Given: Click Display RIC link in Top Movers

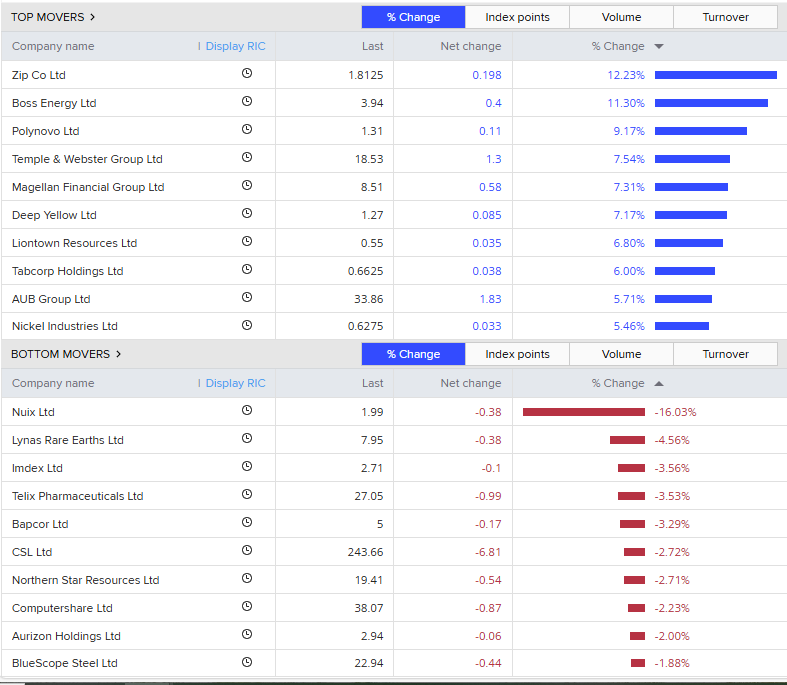Looking at the screenshot, I should click(x=235, y=46).
